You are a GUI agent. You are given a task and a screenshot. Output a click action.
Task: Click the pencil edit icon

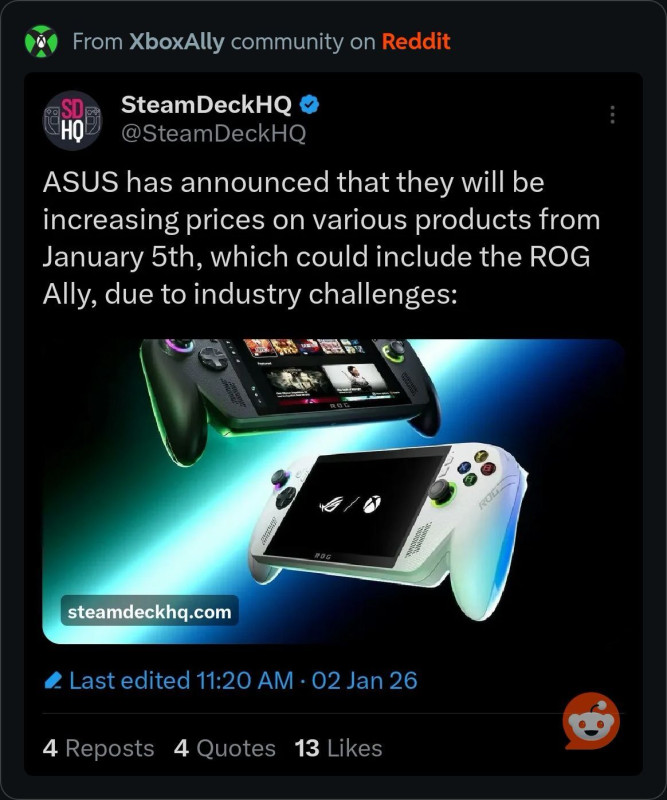point(54,682)
